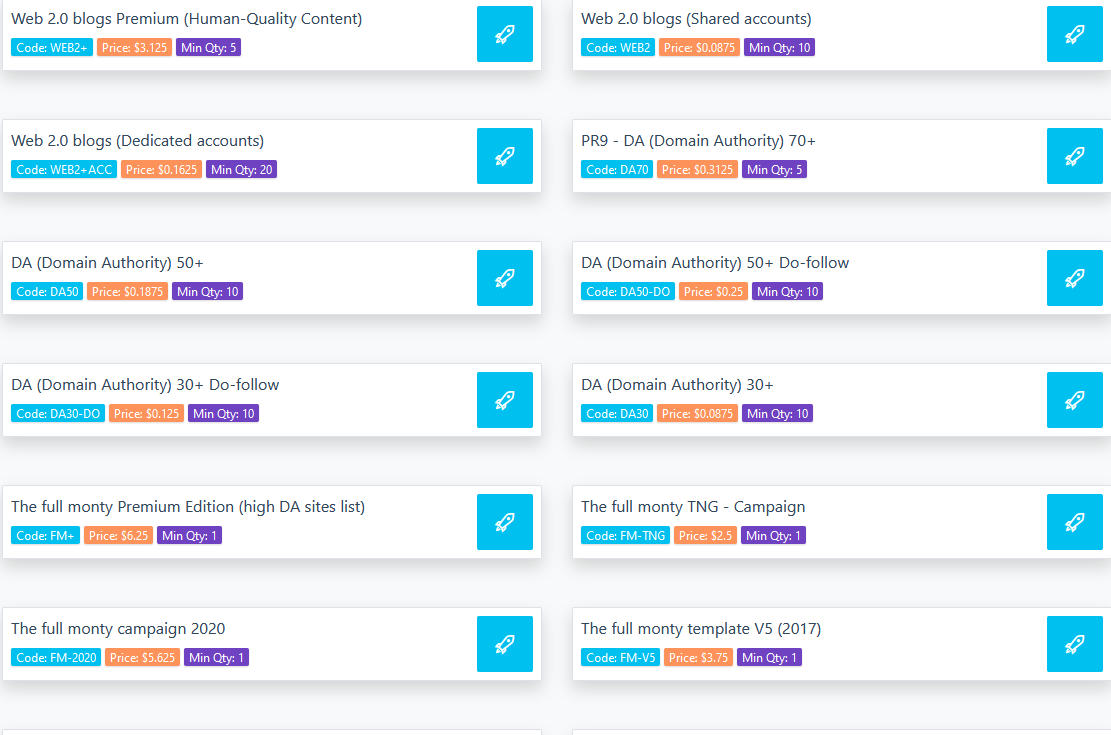Click rocket for DA 50+ Do-follow
1111x735 pixels.
pyautogui.click(x=1074, y=278)
